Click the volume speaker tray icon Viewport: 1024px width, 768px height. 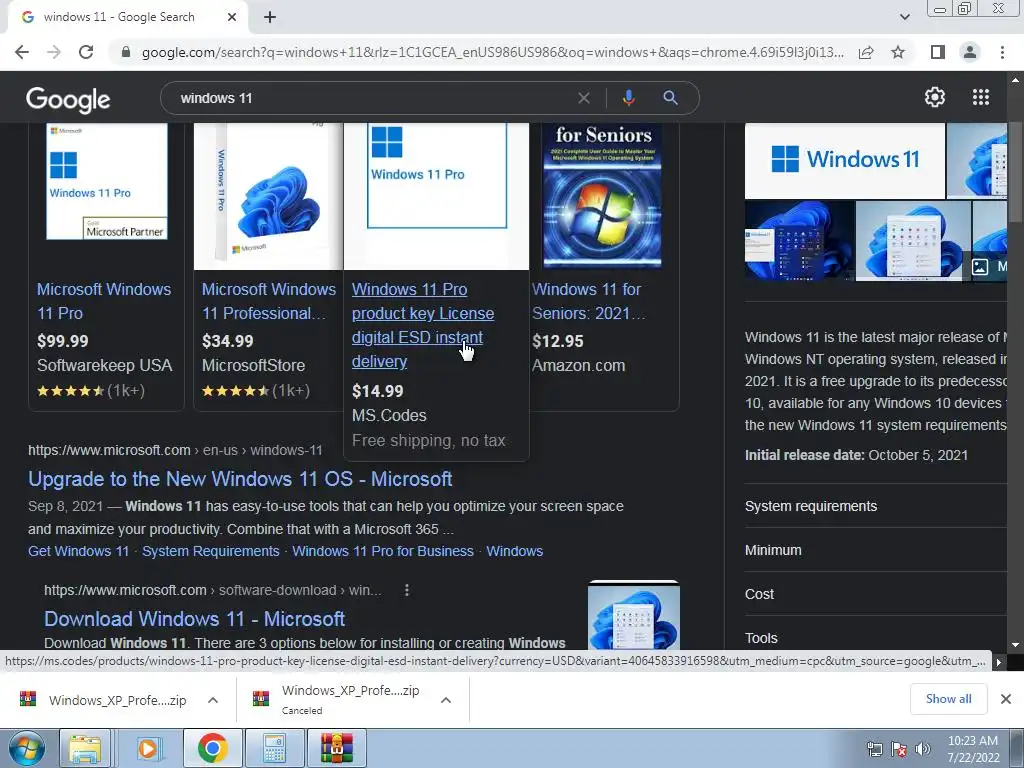(x=923, y=749)
